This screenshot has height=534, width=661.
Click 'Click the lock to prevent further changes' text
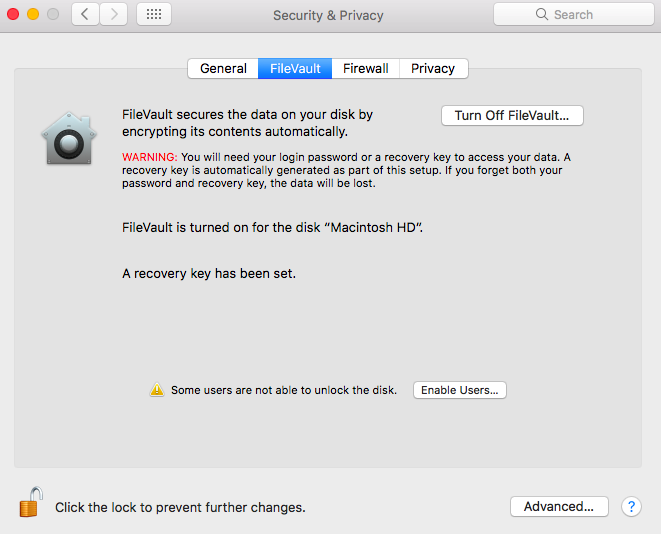180,507
